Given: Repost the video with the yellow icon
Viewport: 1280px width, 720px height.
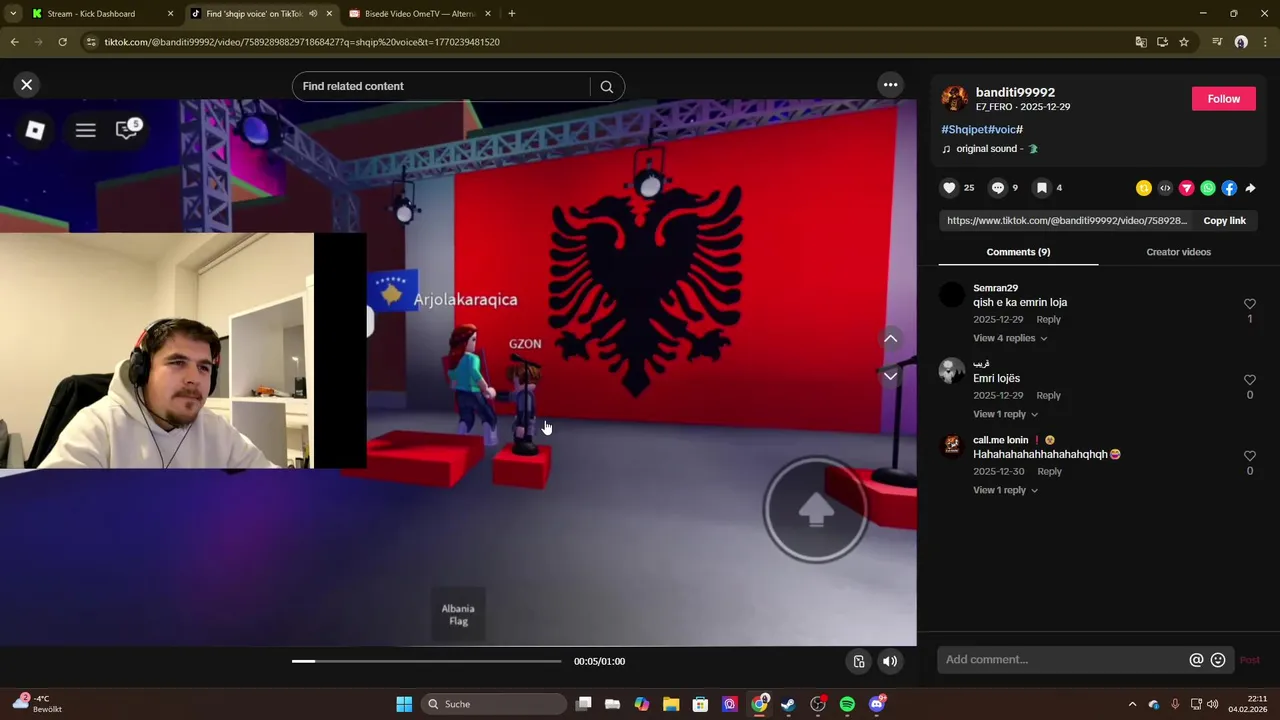Looking at the screenshot, I should [x=1144, y=188].
